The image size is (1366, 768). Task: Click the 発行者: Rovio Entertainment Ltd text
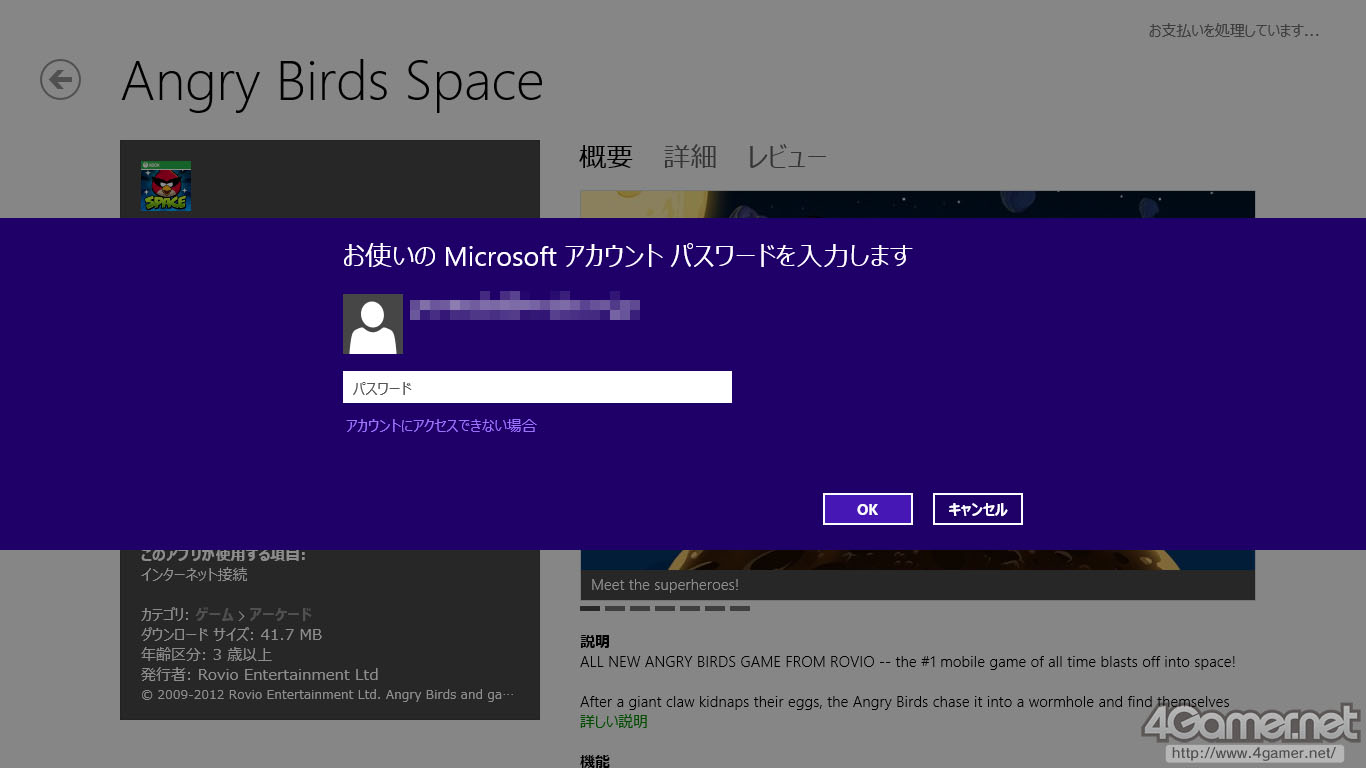(x=260, y=675)
